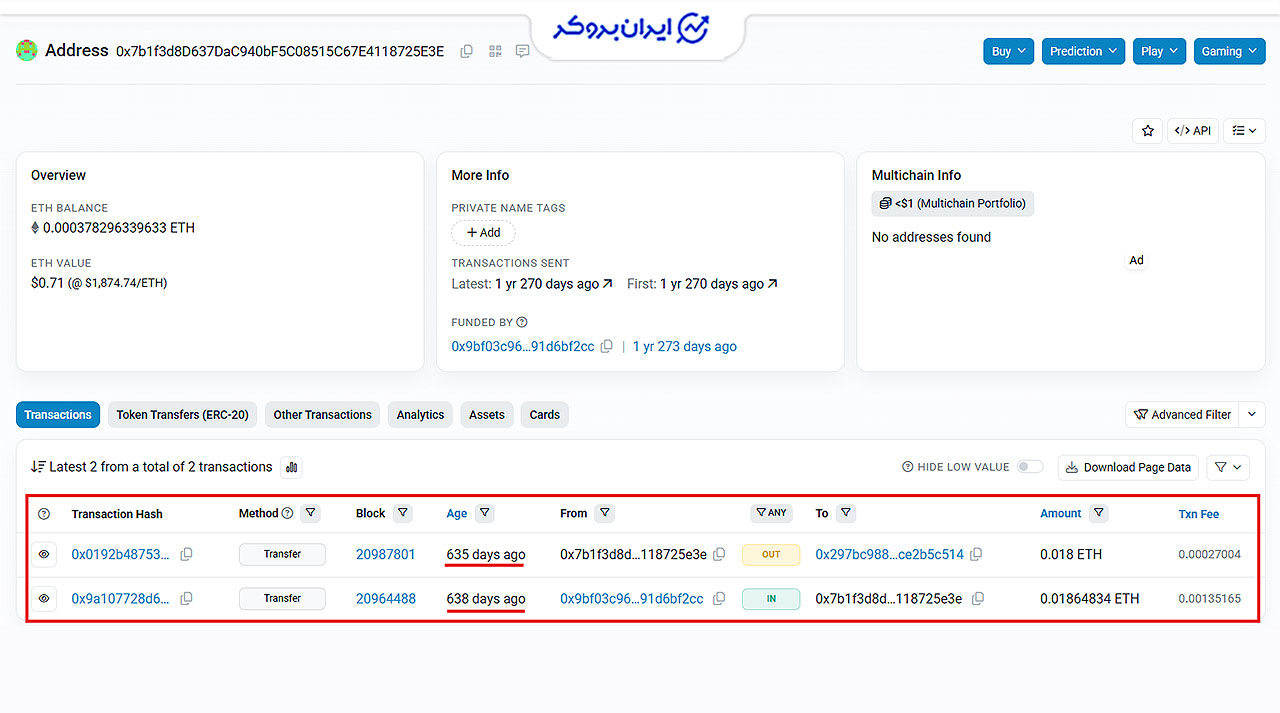Open block 20987801 link
The image size is (1280, 713).
click(385, 554)
